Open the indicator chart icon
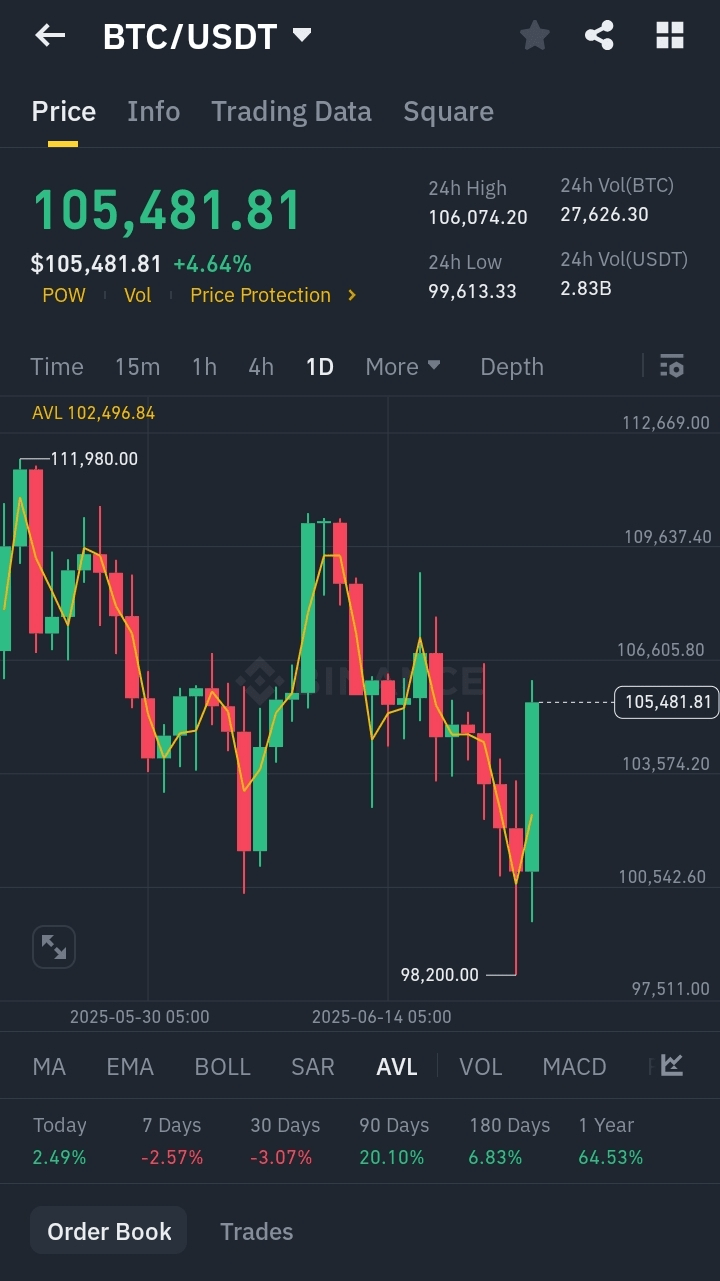The image size is (720, 1281). tap(672, 1066)
